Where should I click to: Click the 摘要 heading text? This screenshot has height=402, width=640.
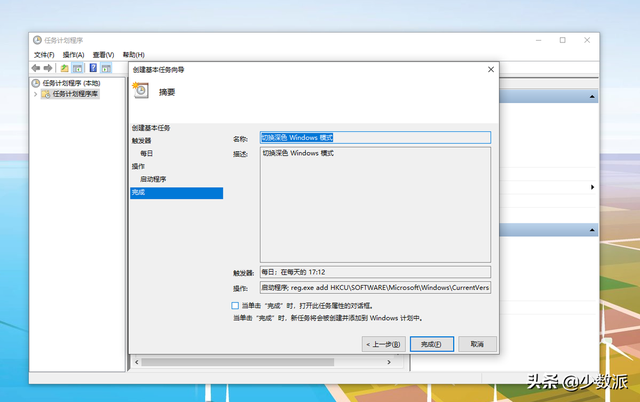click(x=167, y=92)
